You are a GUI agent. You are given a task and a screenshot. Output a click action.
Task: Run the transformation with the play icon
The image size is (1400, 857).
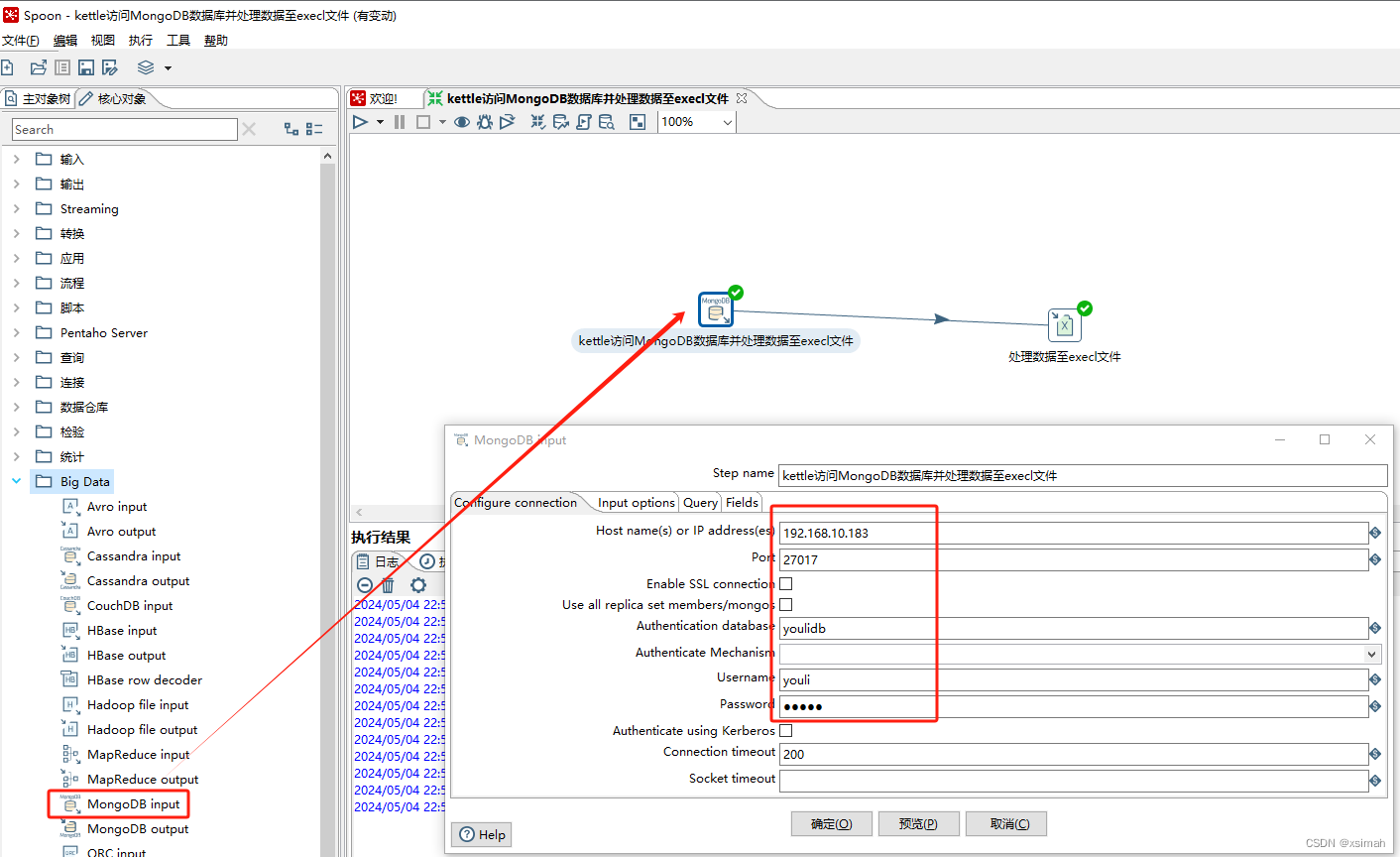click(x=360, y=122)
